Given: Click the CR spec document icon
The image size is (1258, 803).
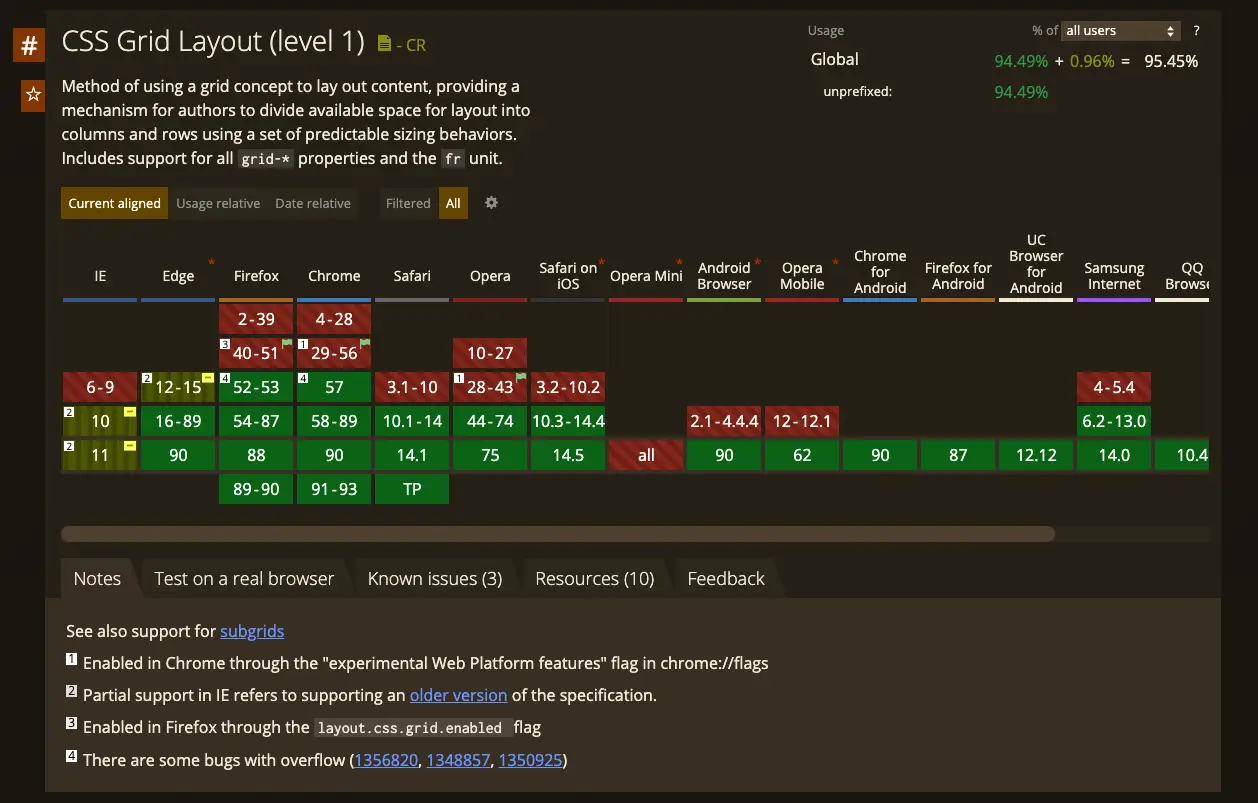Looking at the screenshot, I should click(x=385, y=44).
